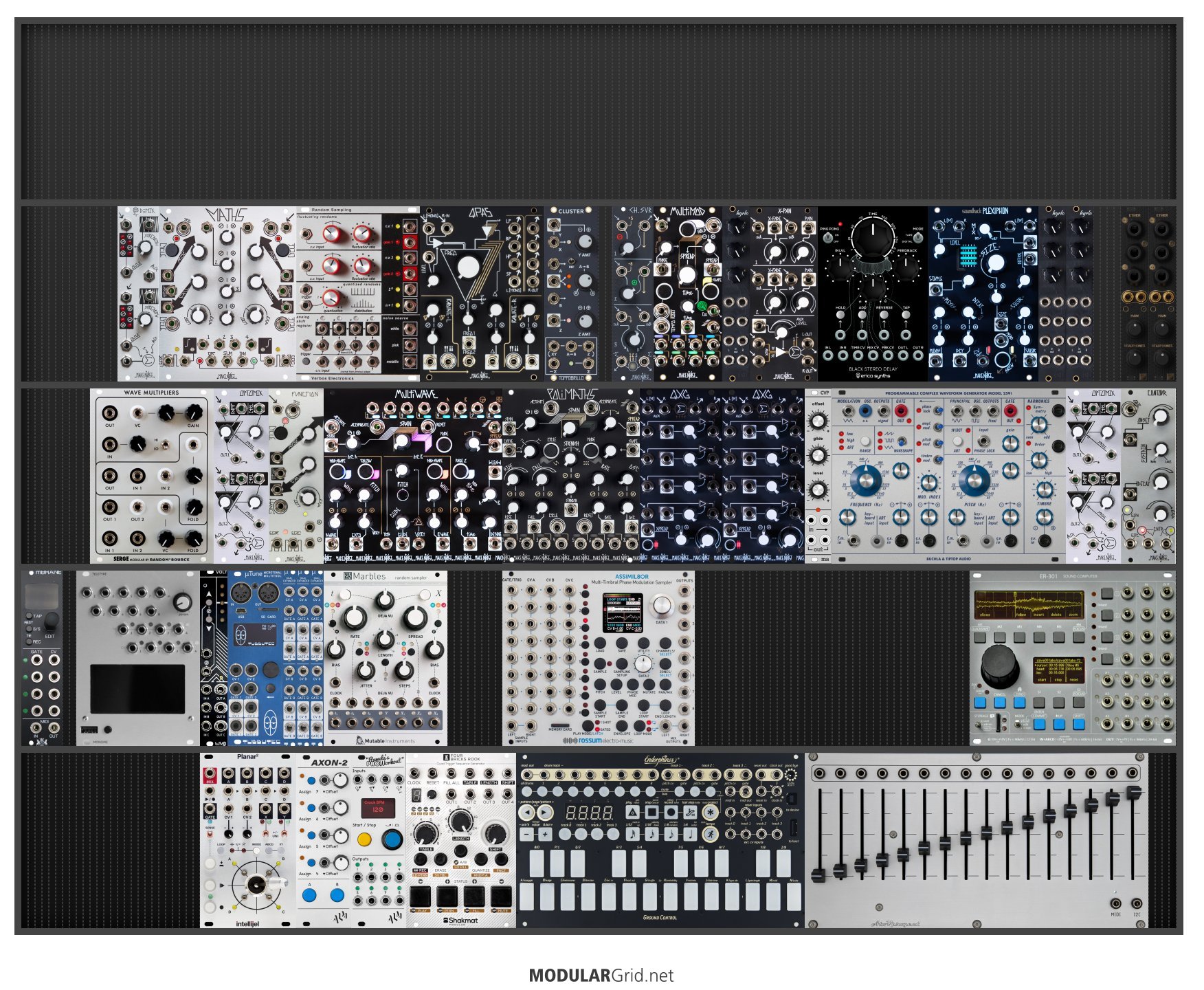Select the CLUSTER module
The width and height of the screenshot is (1204, 990).
(x=571, y=294)
